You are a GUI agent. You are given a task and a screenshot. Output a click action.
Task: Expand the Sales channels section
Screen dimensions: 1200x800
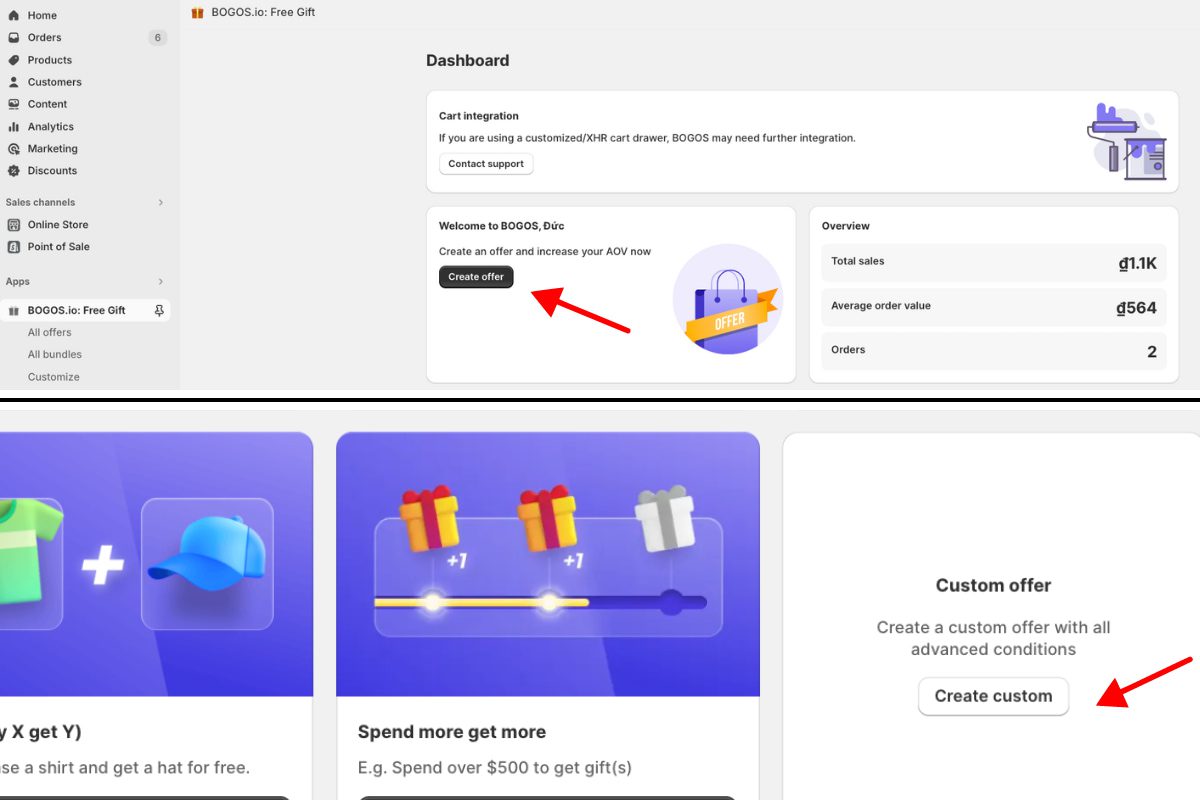click(160, 201)
